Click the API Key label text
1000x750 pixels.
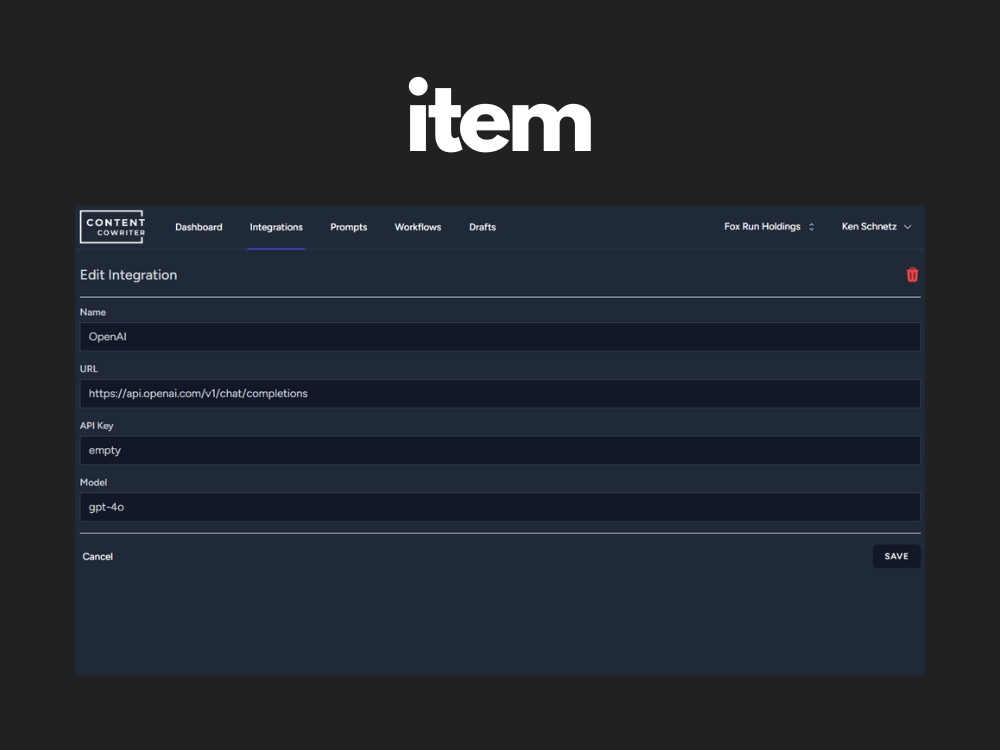[96, 425]
